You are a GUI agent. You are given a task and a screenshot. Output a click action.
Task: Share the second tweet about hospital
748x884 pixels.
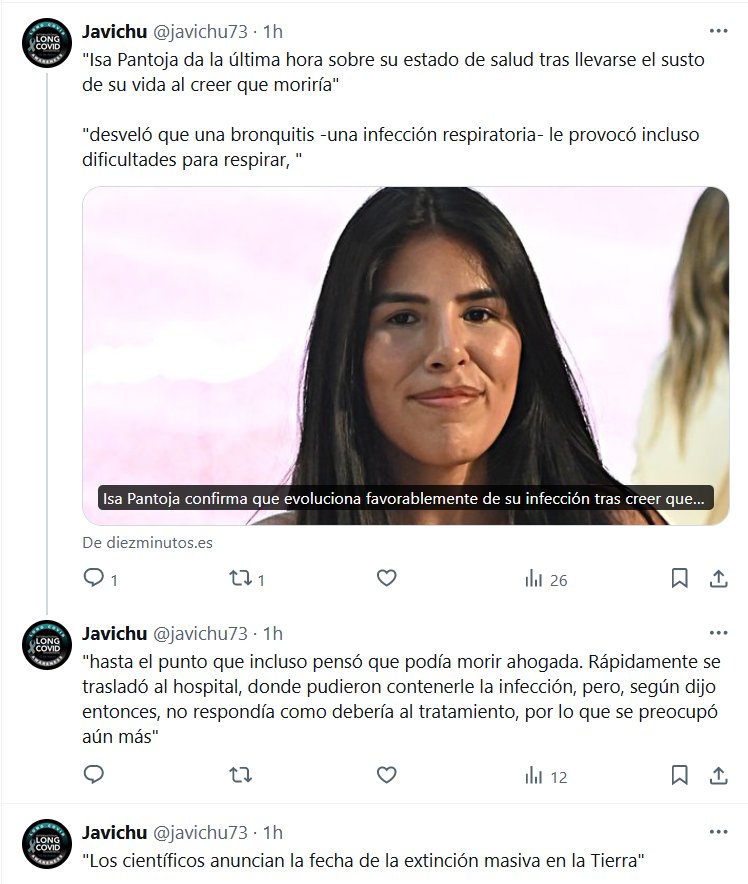pos(718,775)
